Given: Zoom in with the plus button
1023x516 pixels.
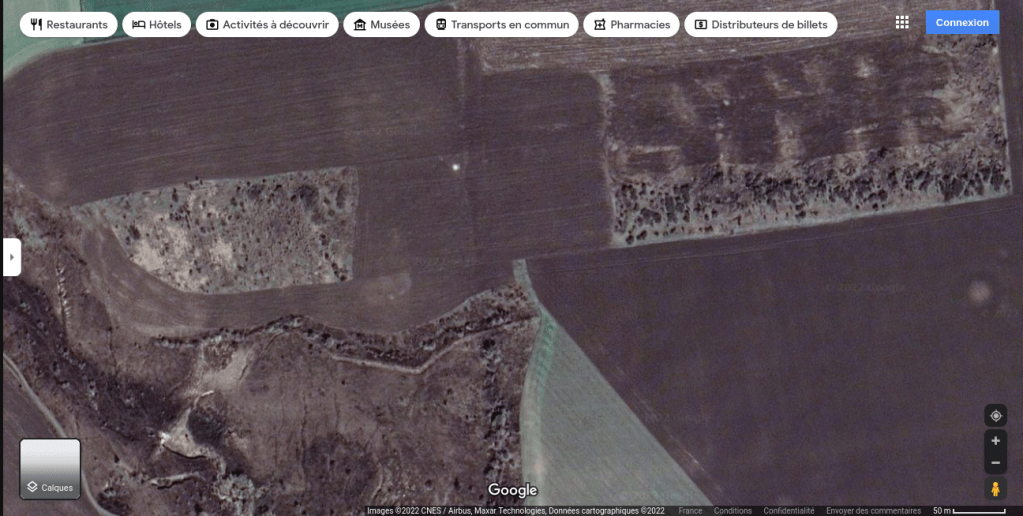Looking at the screenshot, I should [995, 441].
